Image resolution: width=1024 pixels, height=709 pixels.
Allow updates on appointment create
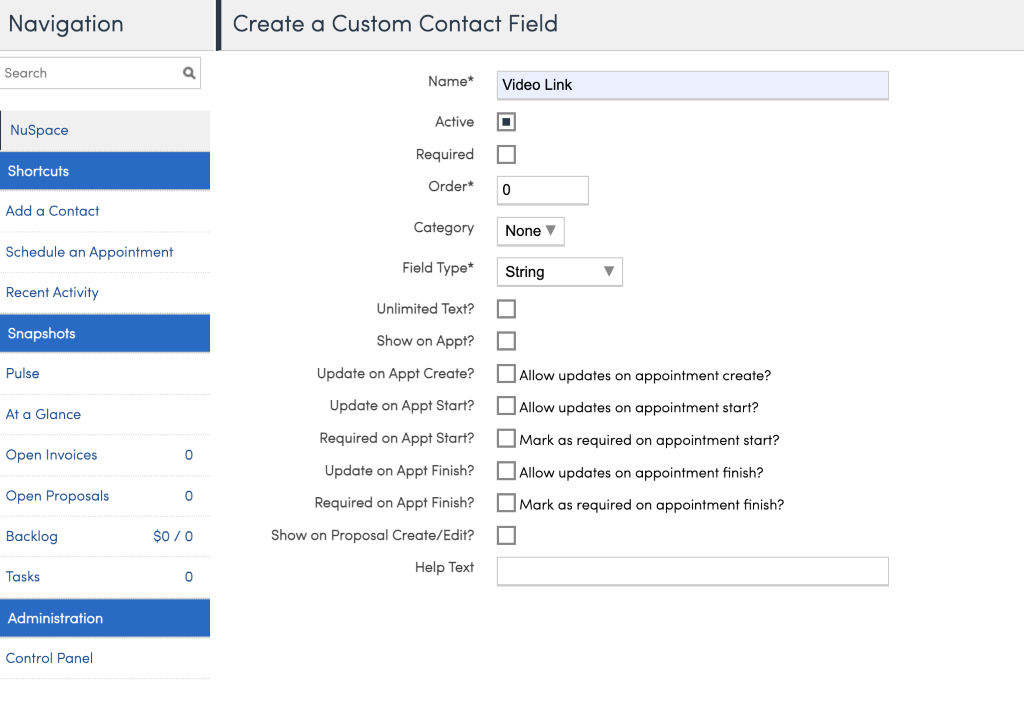point(506,374)
